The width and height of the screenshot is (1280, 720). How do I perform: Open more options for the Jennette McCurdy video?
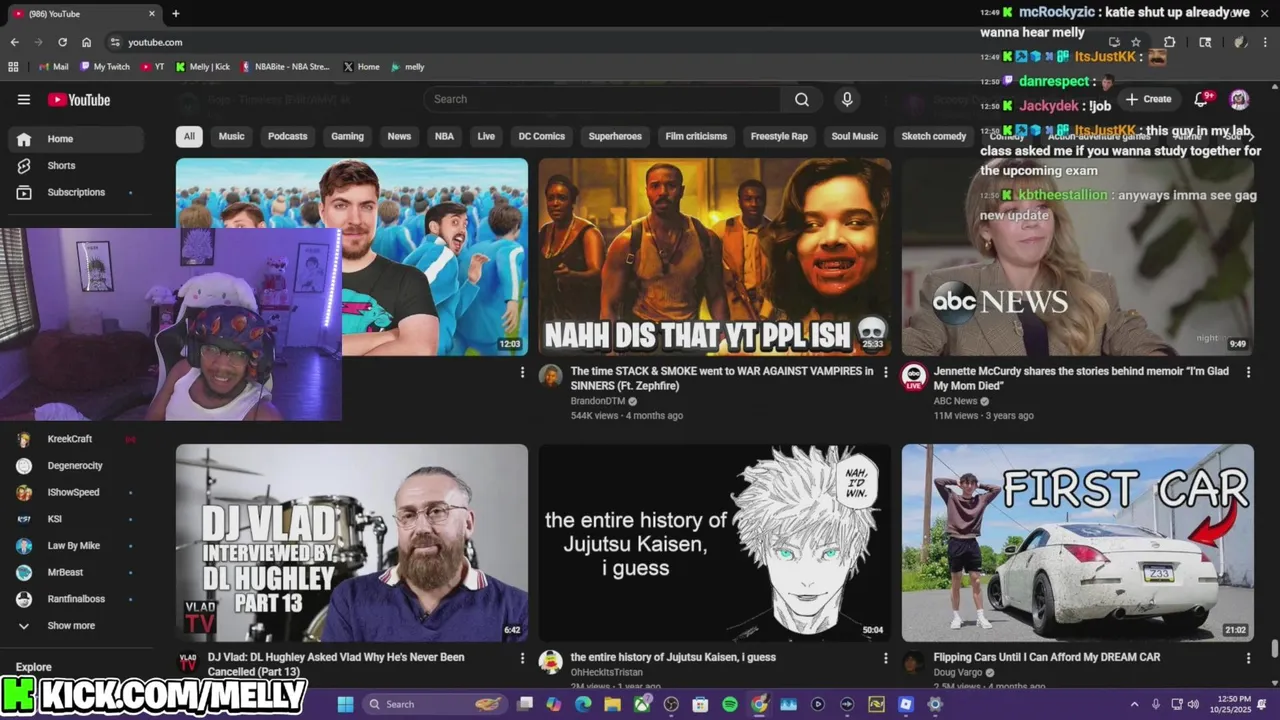(1248, 372)
